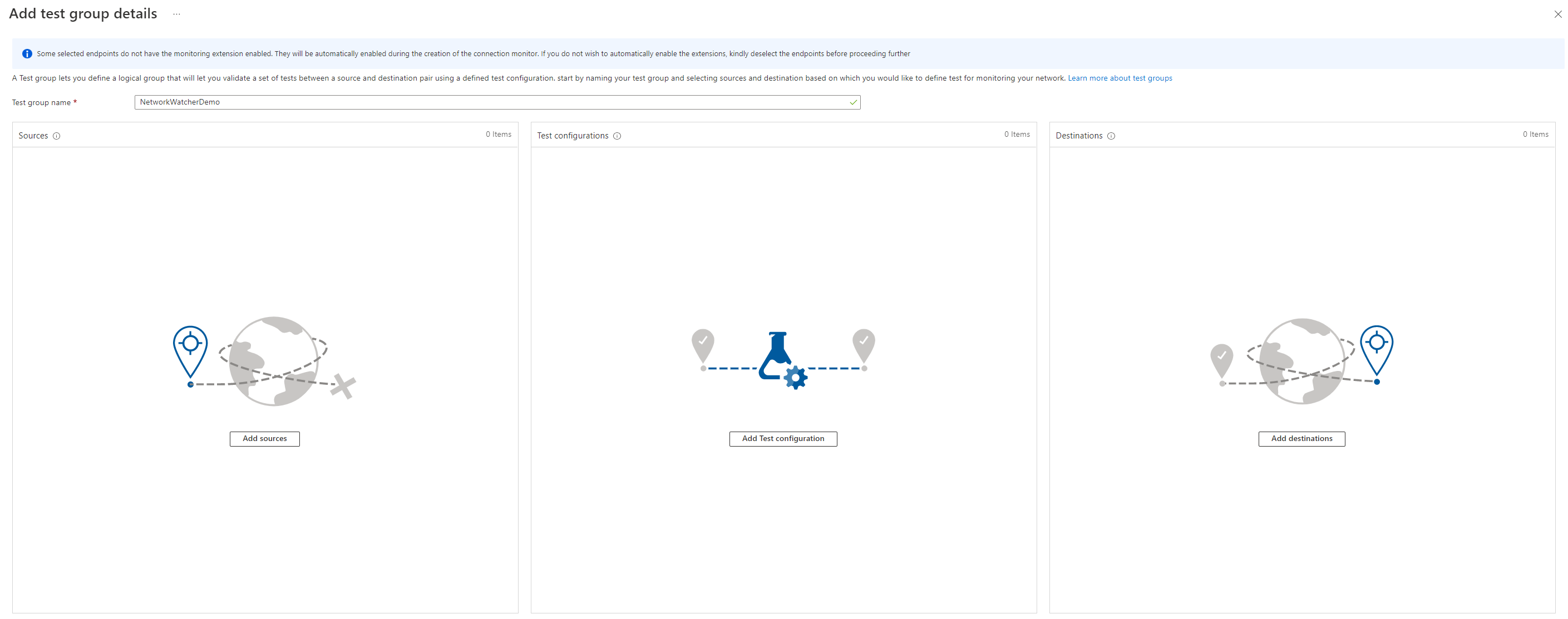The width and height of the screenshot is (1568, 619).
Task: Close the Add test group details pane
Action: (x=1557, y=14)
